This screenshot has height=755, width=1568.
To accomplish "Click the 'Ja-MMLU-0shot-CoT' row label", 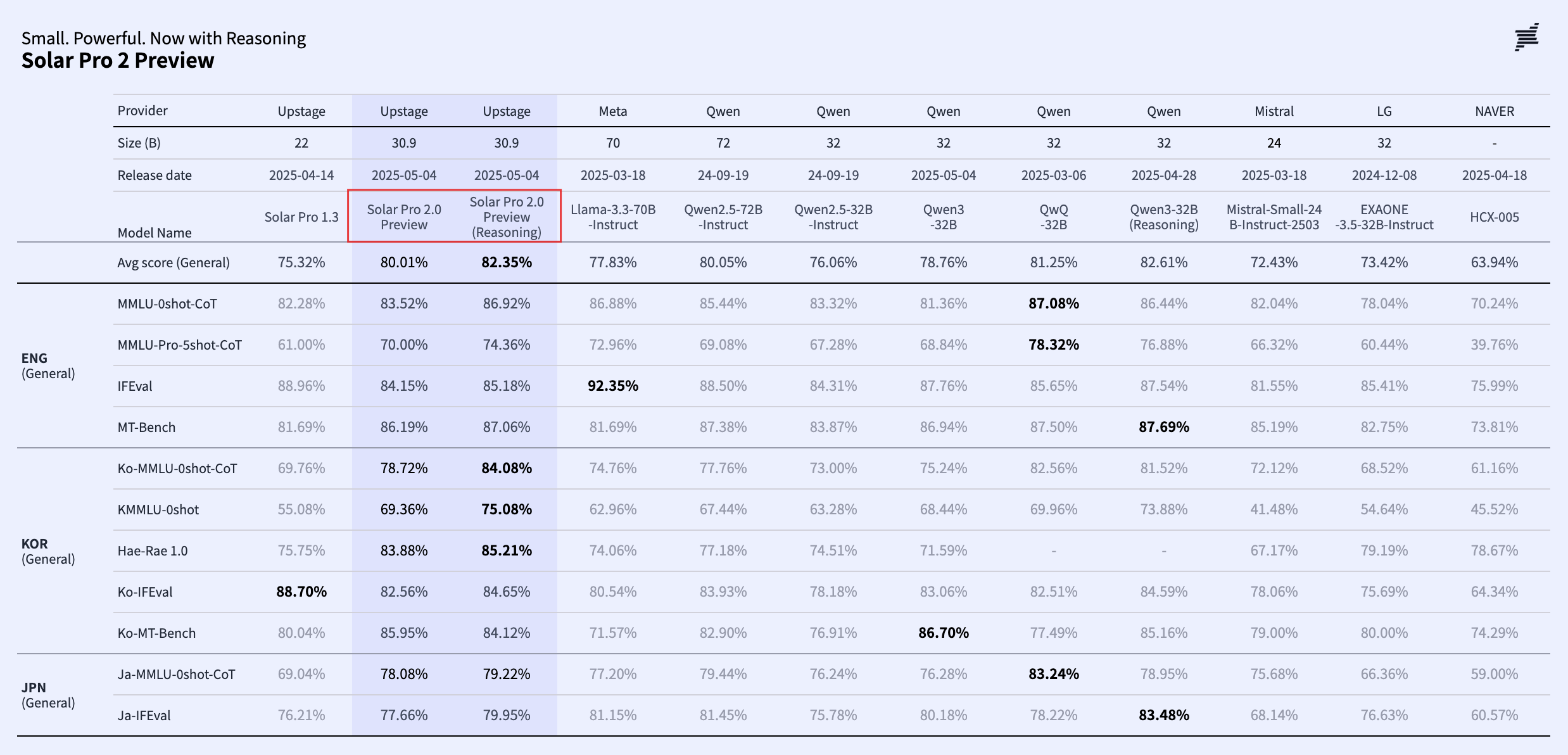I will (177, 675).
